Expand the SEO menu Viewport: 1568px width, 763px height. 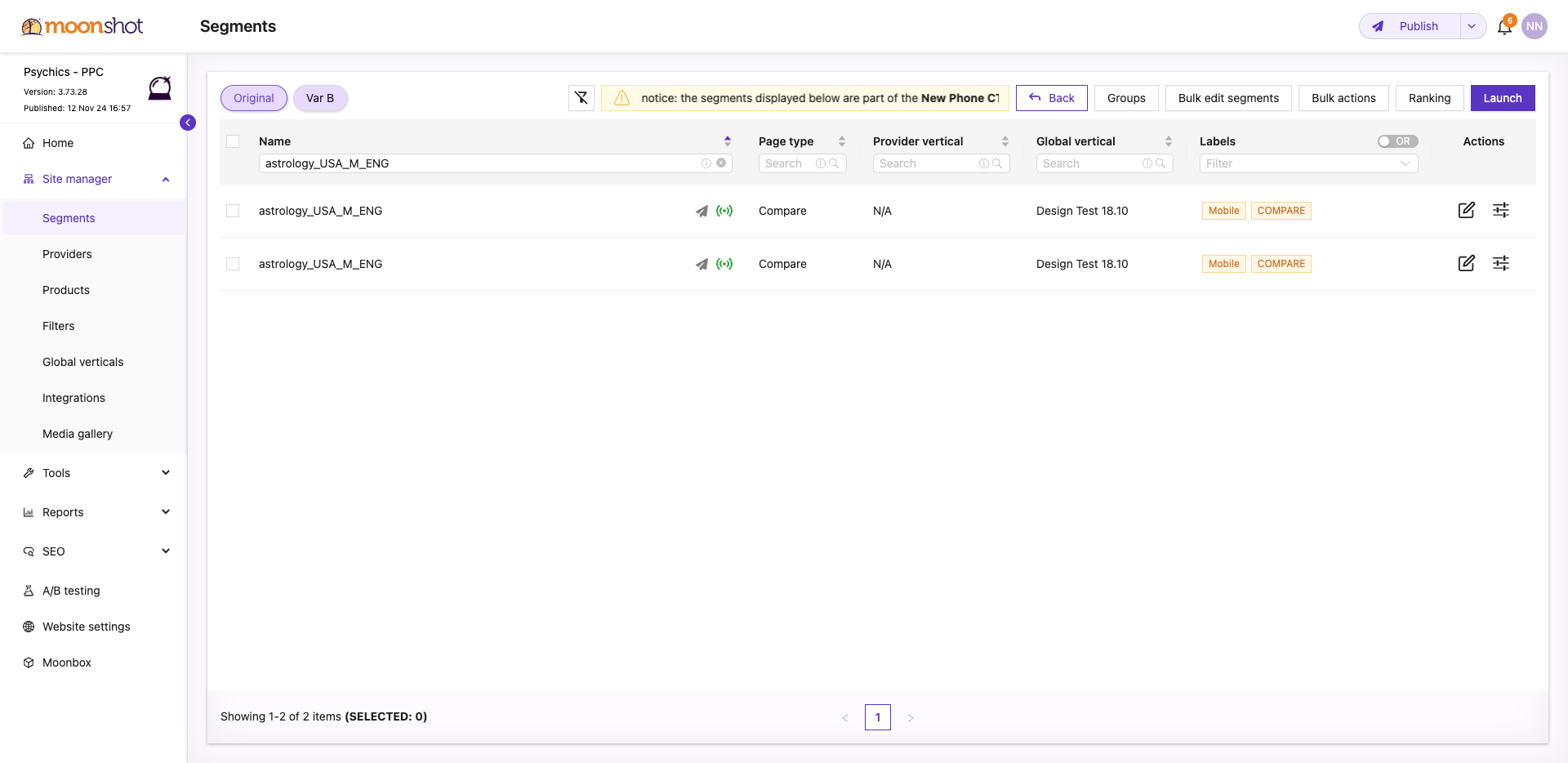click(166, 551)
